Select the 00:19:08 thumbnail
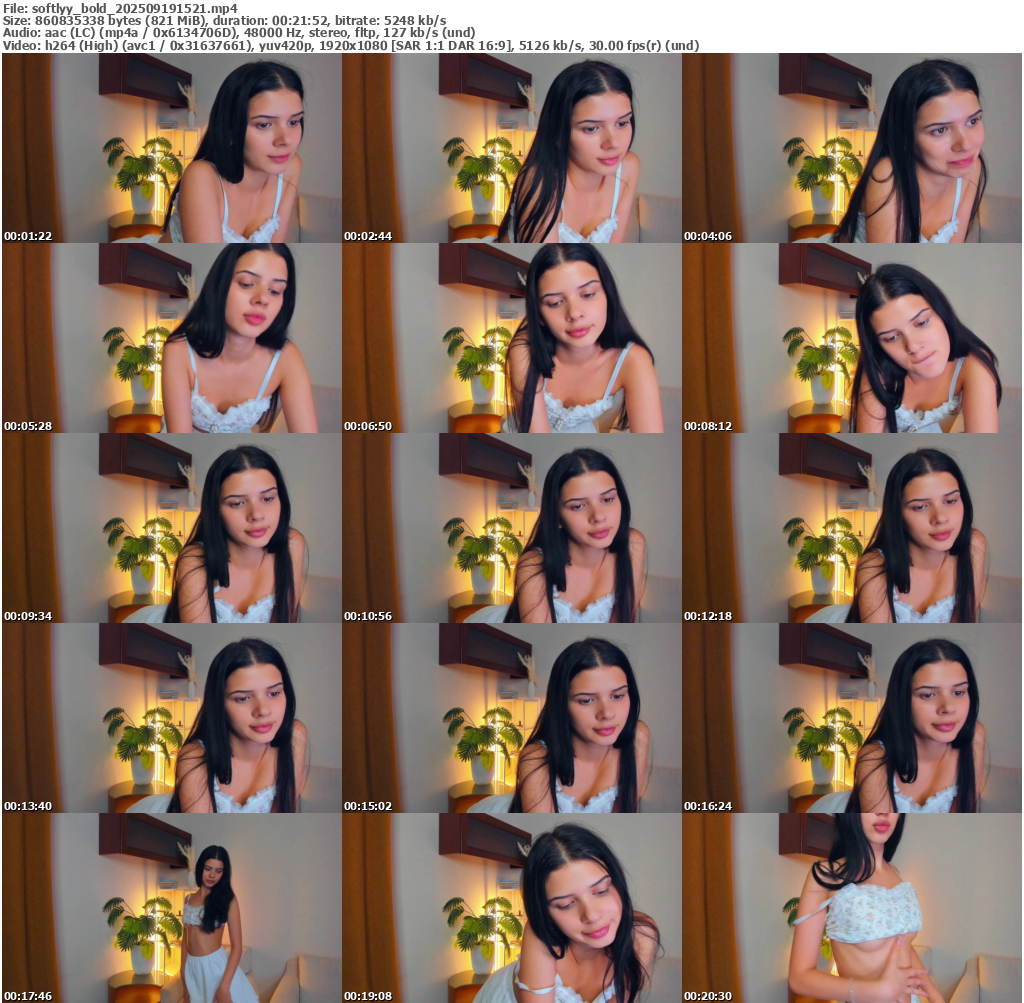The image size is (1024, 1003). point(511,908)
